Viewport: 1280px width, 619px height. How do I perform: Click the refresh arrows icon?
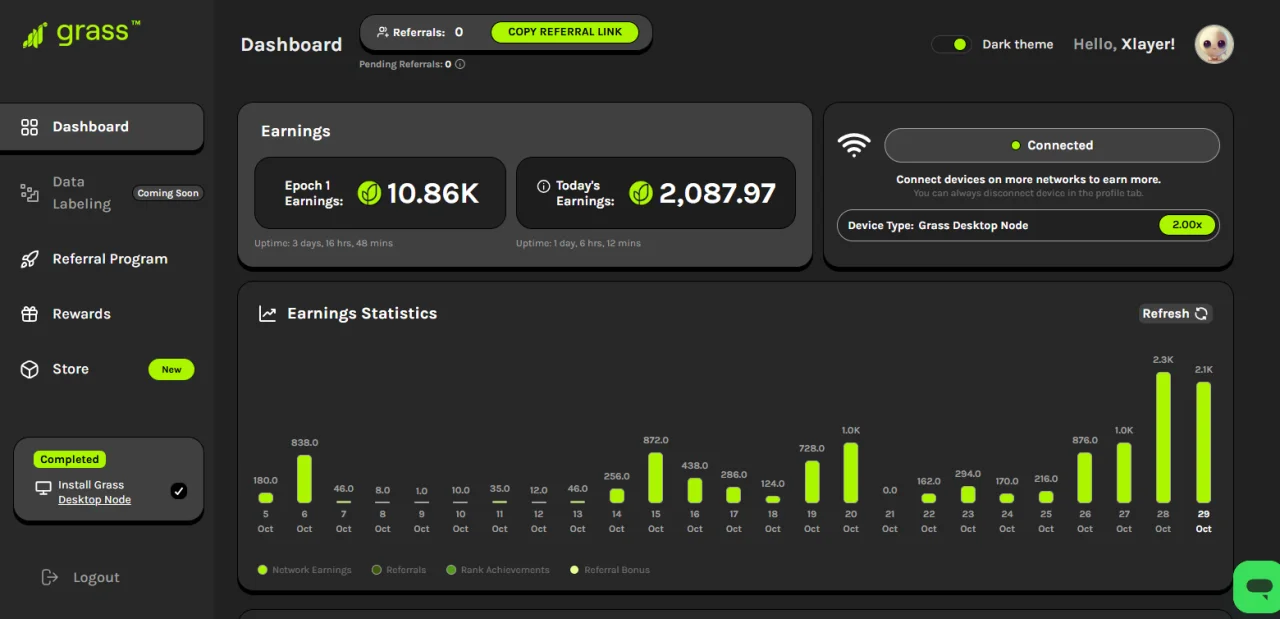pos(1201,314)
